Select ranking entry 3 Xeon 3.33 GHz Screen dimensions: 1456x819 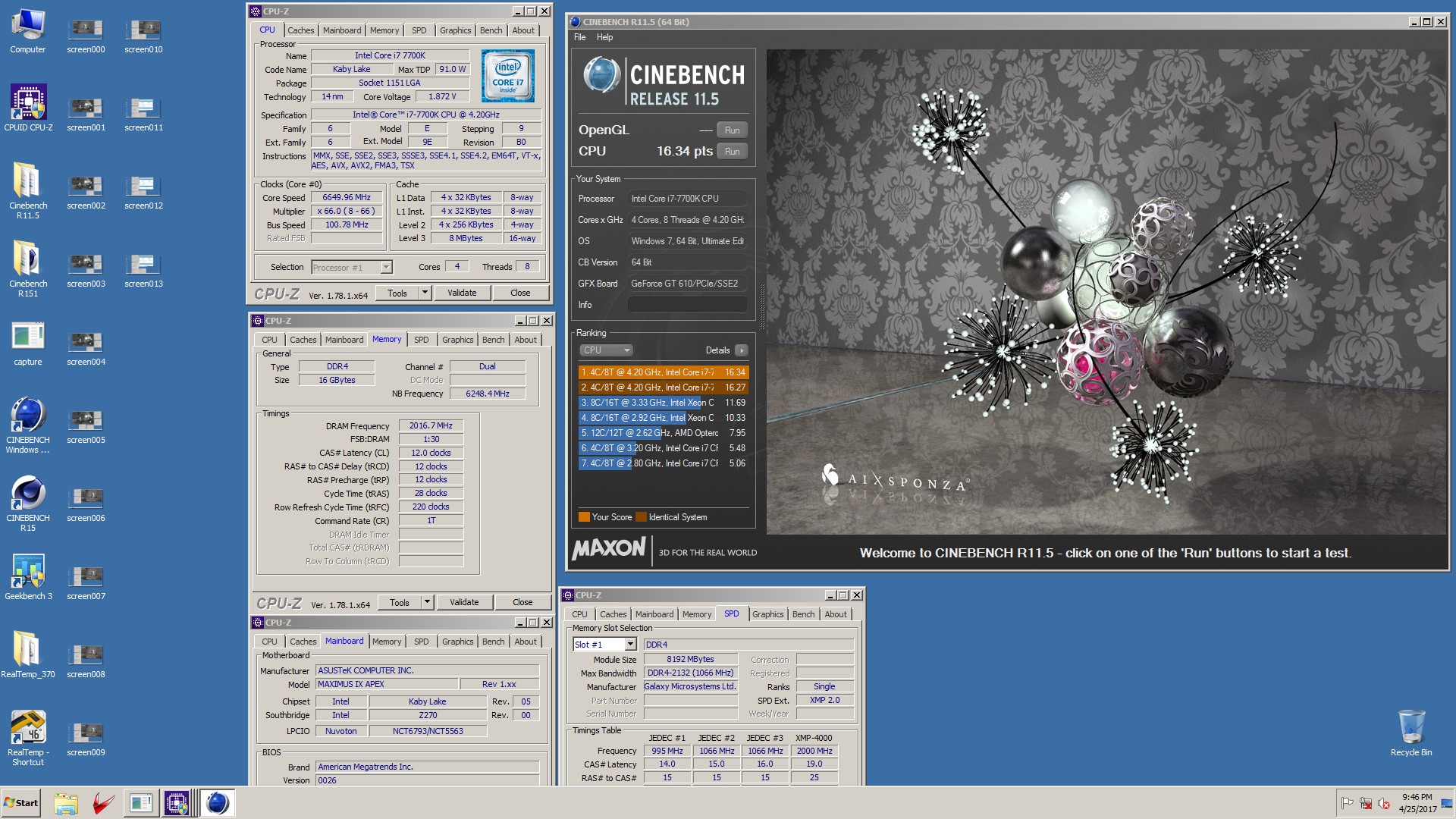coord(664,403)
